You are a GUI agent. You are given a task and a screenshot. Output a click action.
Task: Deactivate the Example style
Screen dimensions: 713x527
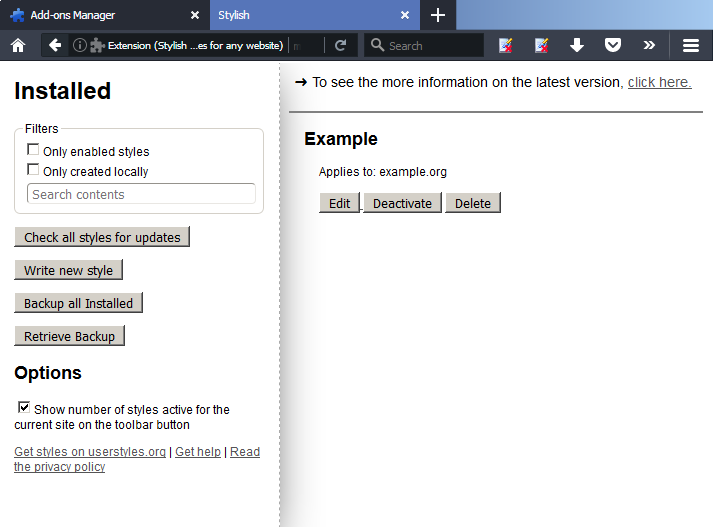402,203
